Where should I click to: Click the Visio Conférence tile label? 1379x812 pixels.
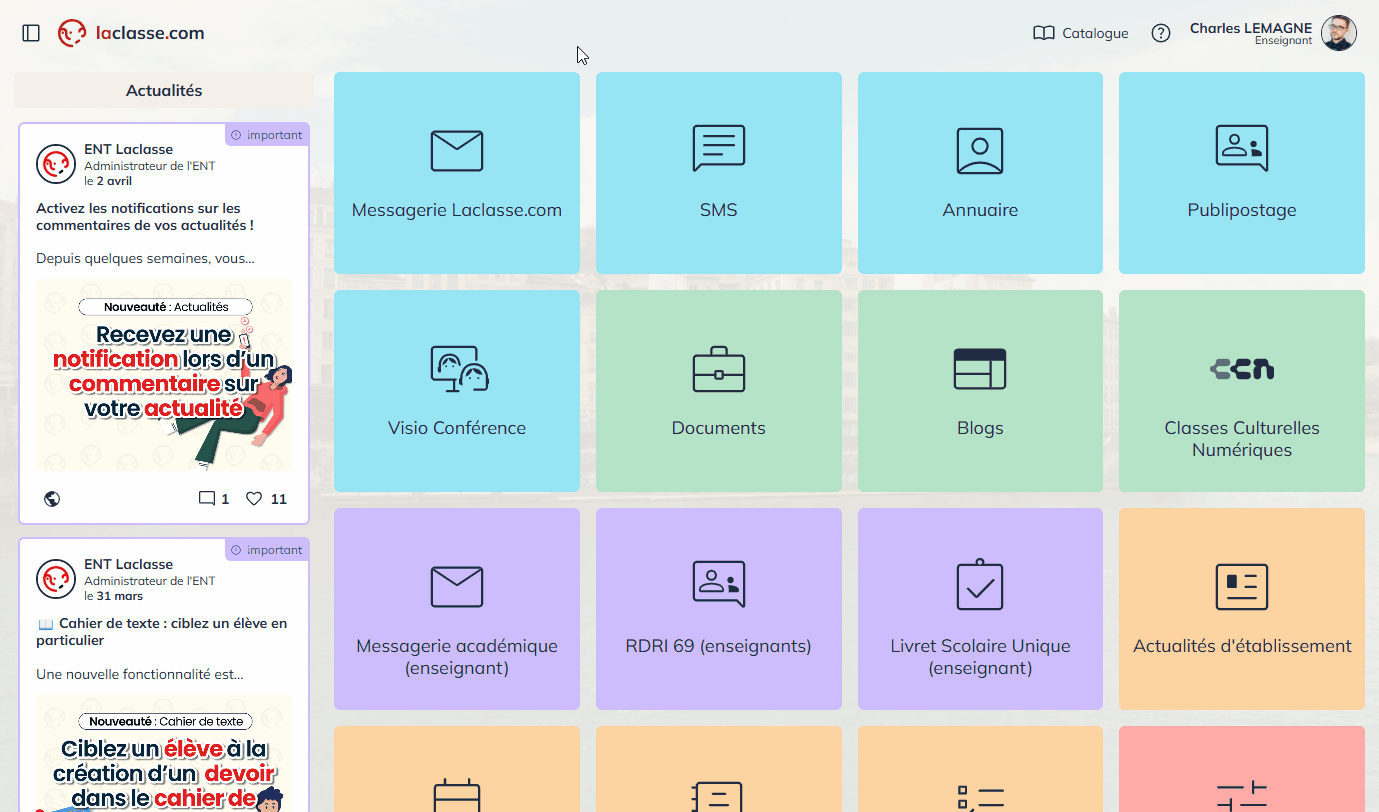tap(457, 428)
